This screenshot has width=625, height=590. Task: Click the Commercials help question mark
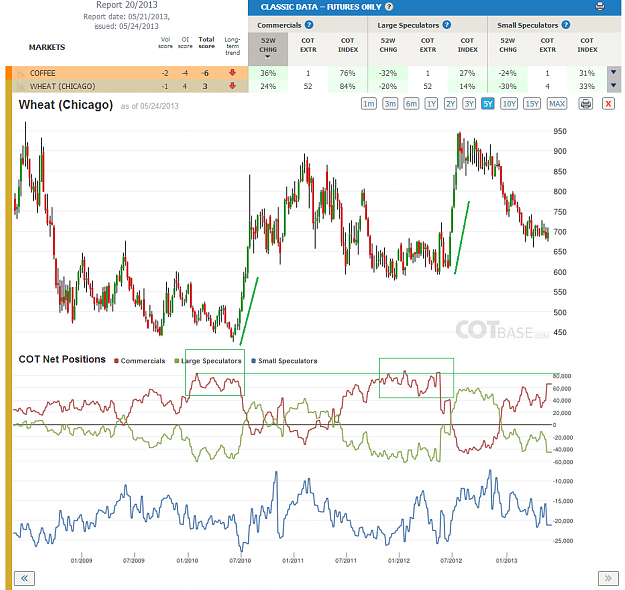coord(309,25)
